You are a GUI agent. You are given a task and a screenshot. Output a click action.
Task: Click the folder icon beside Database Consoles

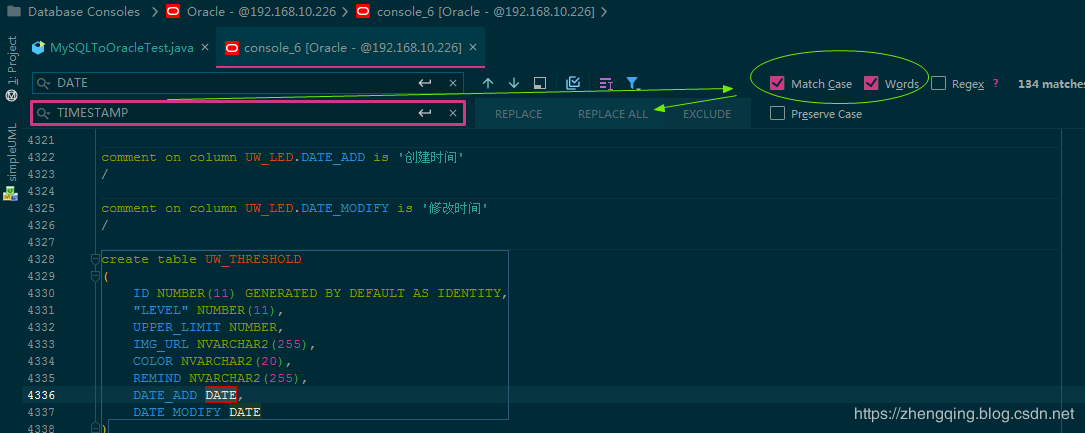[x=12, y=12]
